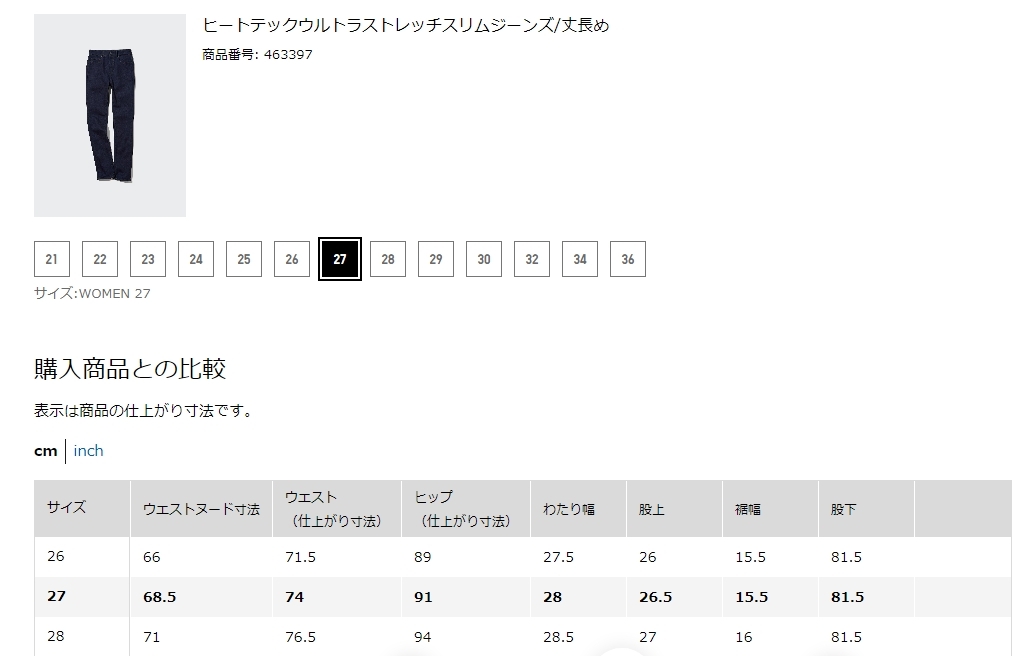This screenshot has width=1014, height=656.
Task: Select size 28 for comparison
Action: [x=387, y=258]
